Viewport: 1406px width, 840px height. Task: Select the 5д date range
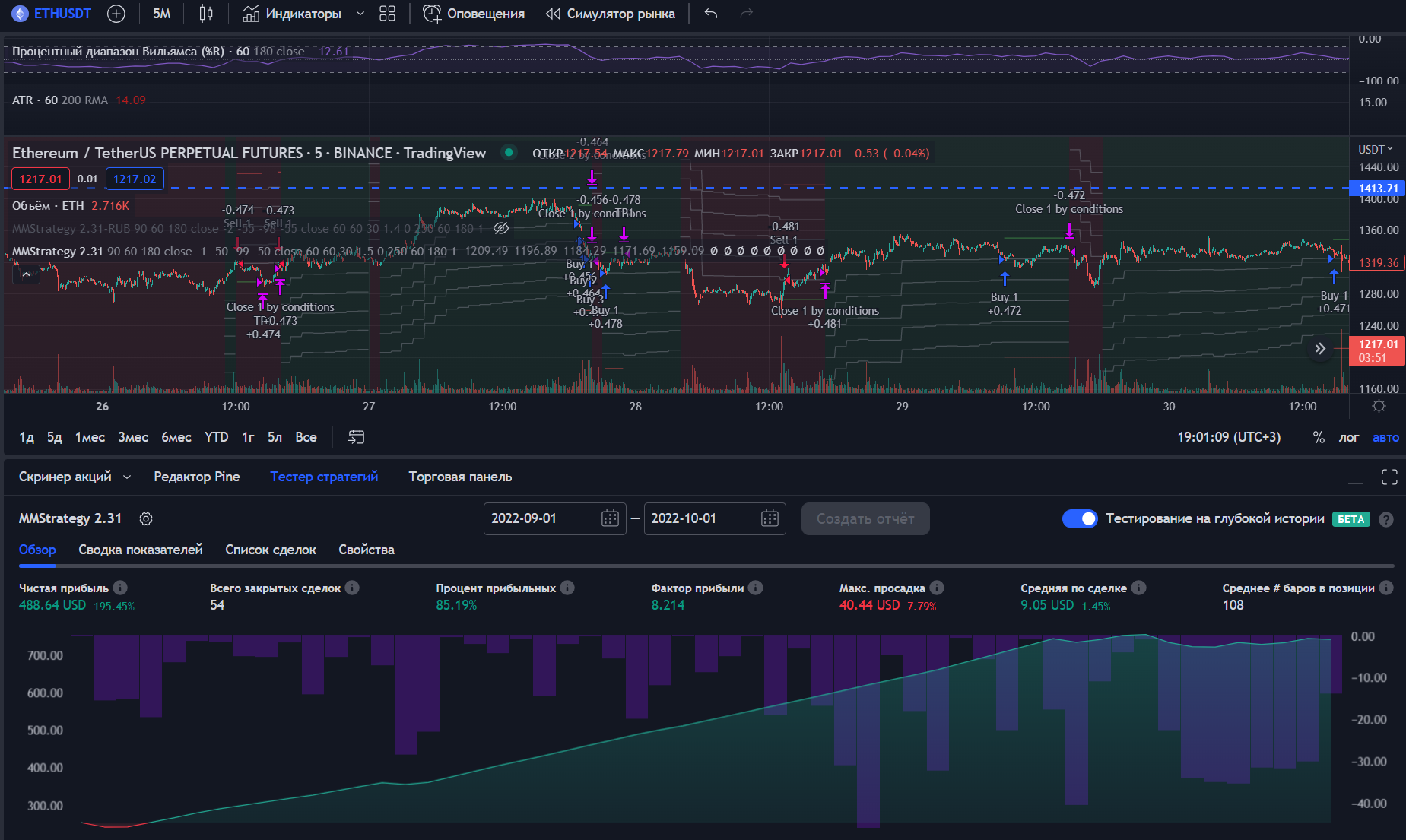pyautogui.click(x=54, y=437)
